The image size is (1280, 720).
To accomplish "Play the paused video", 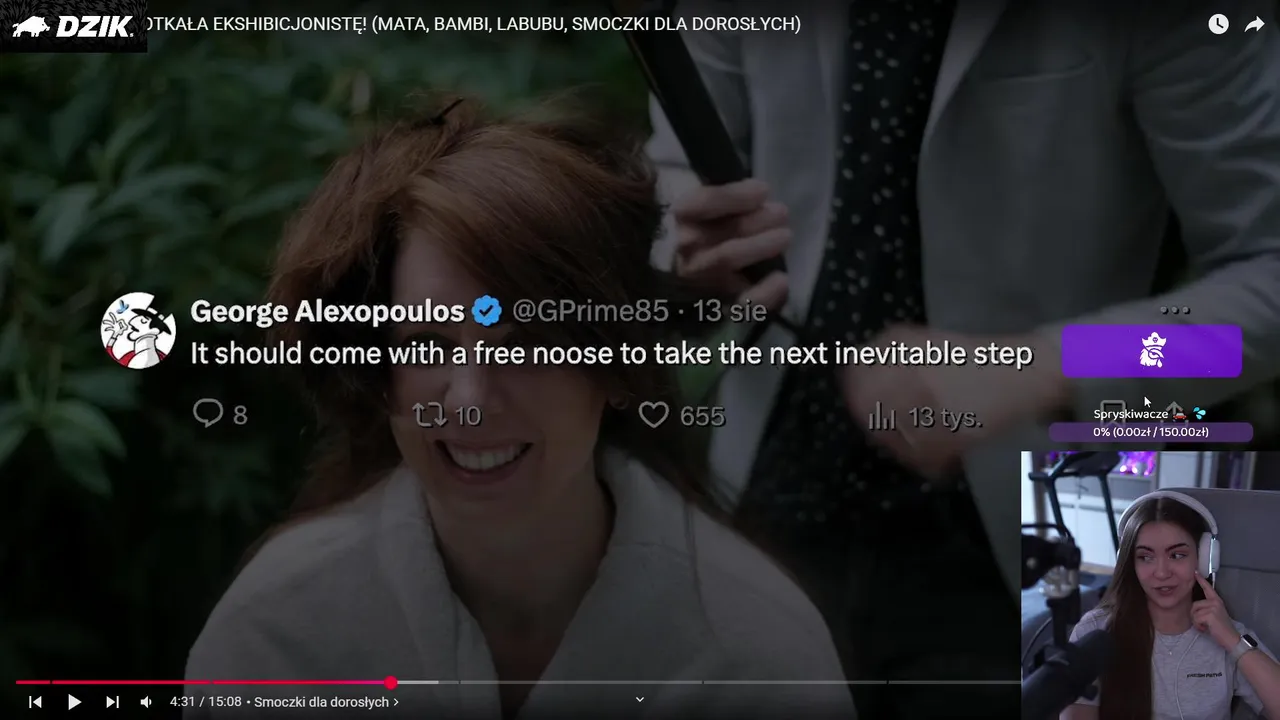I will (x=74, y=702).
